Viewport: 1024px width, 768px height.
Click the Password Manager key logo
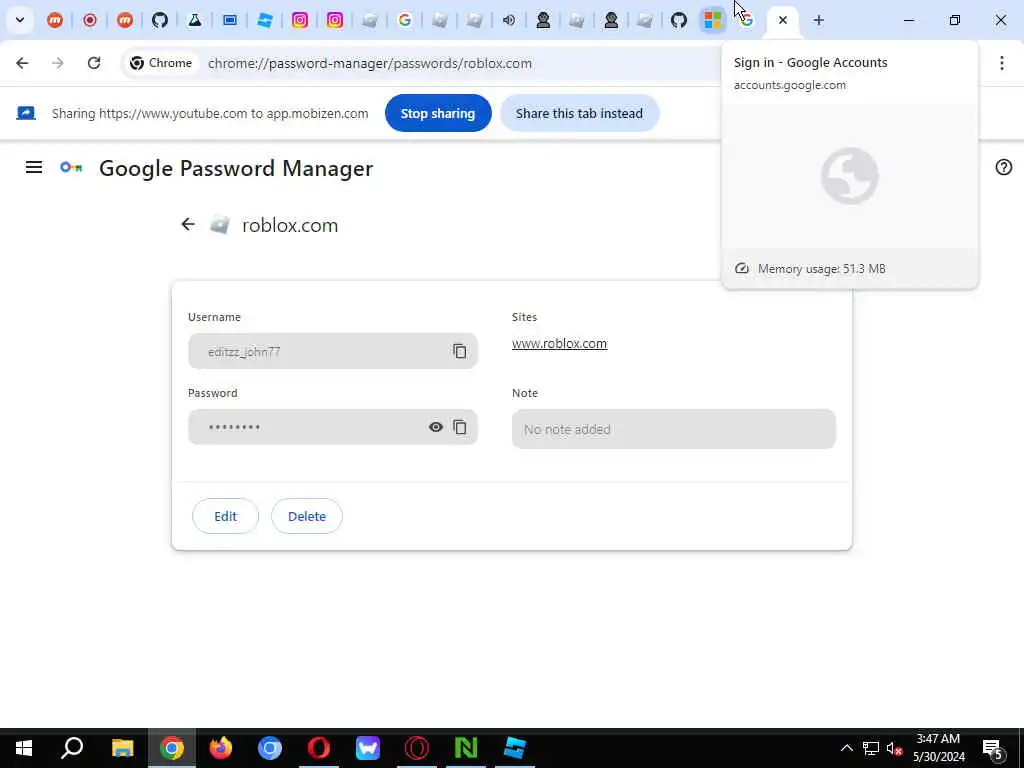(x=71, y=168)
